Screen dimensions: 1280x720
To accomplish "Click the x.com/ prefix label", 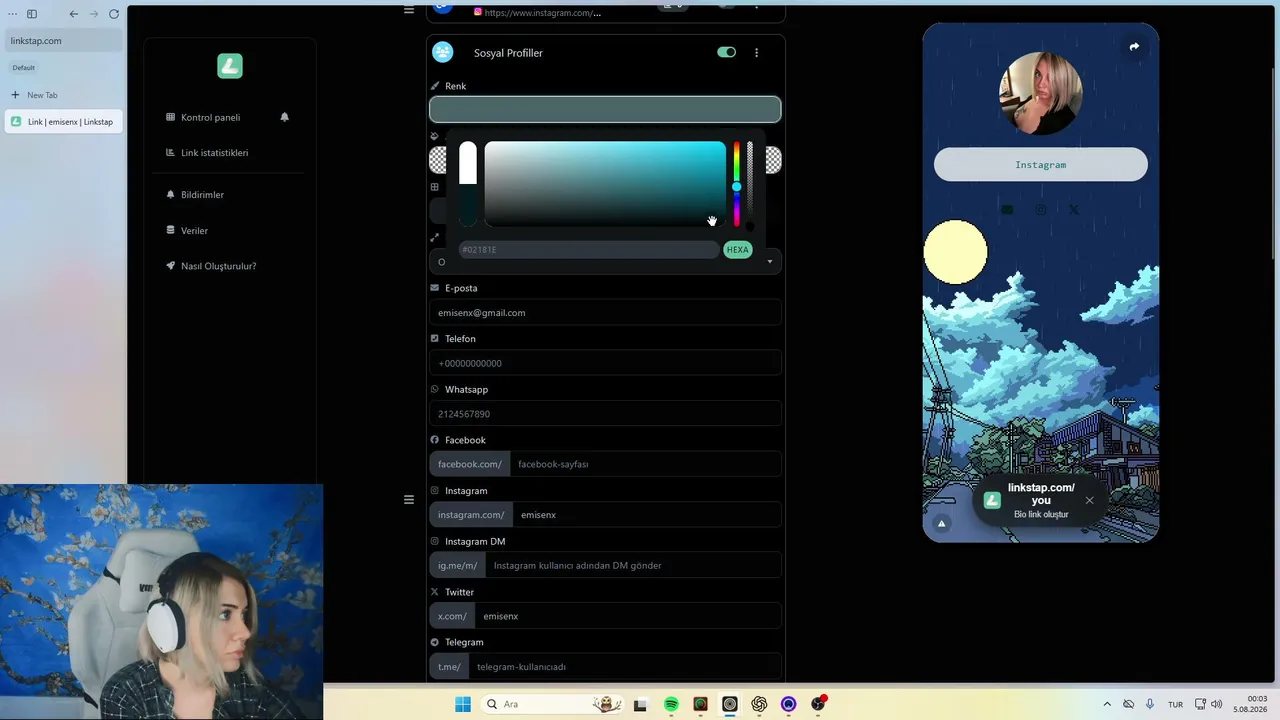I will pyautogui.click(x=452, y=616).
